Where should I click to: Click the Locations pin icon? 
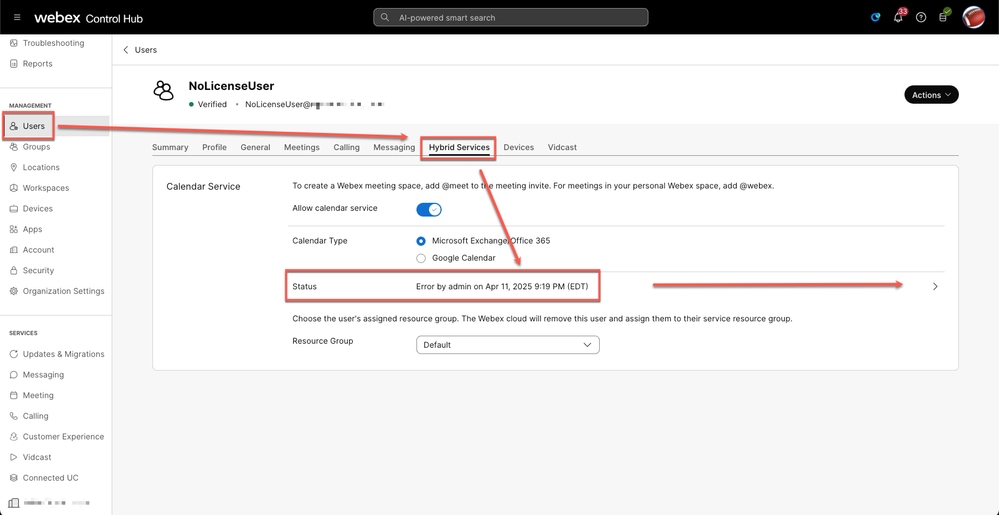pyautogui.click(x=13, y=167)
